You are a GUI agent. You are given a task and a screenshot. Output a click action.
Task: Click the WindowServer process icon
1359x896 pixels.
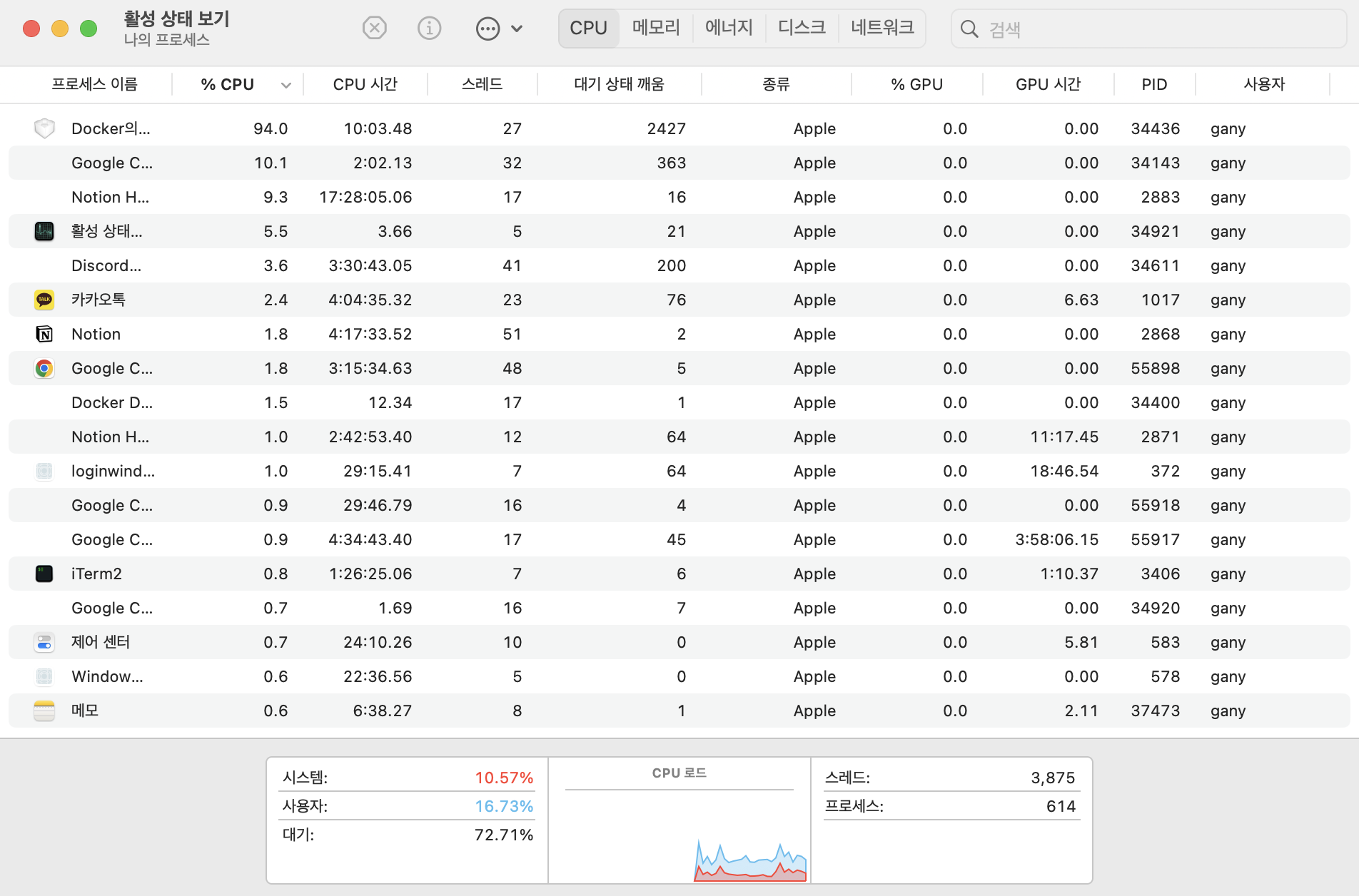pos(44,676)
